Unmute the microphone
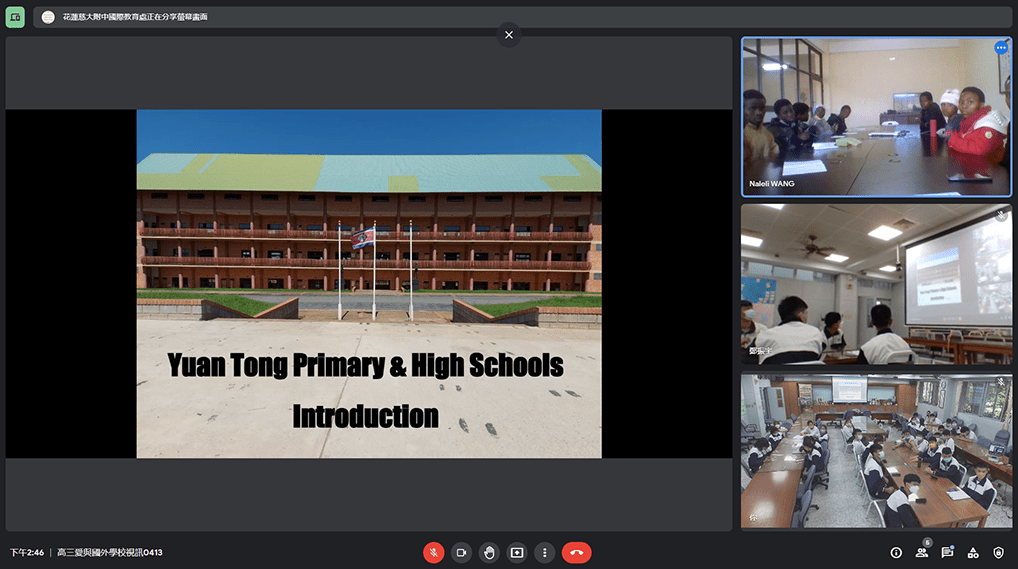Image resolution: width=1018 pixels, height=569 pixels. tap(434, 552)
